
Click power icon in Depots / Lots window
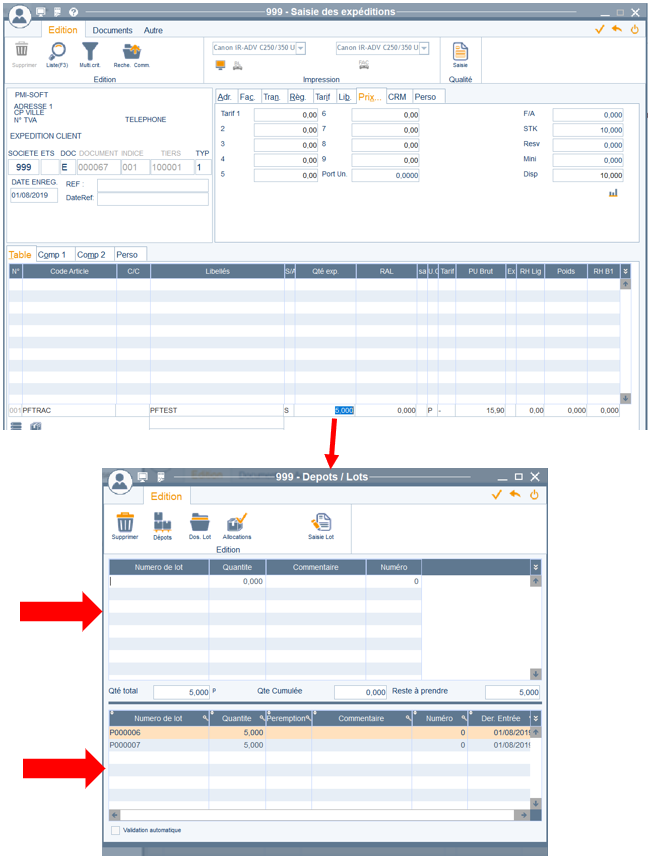(534, 495)
